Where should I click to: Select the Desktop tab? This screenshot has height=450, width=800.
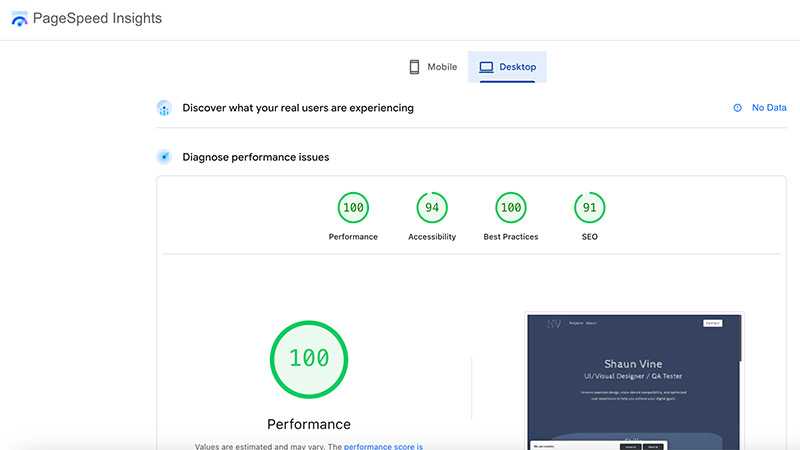(507, 67)
